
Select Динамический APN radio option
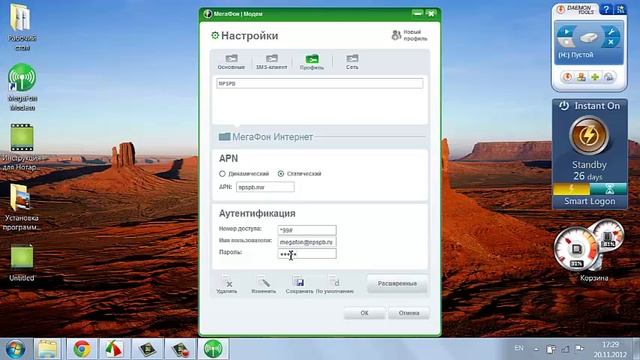(x=222, y=174)
